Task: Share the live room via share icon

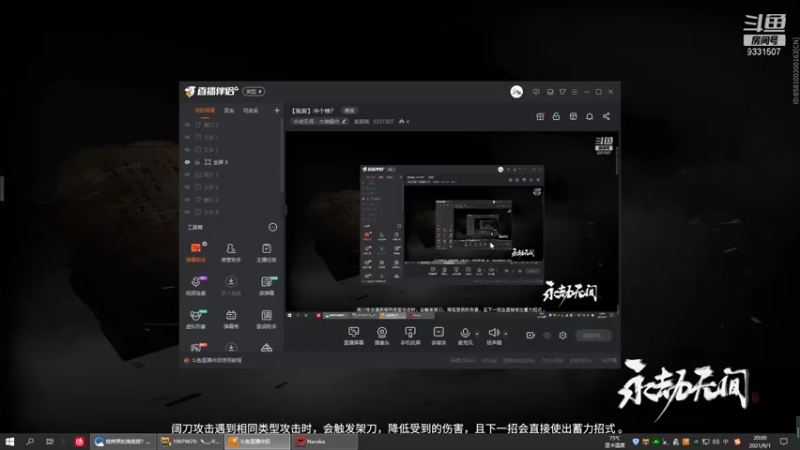Action: [x=606, y=116]
